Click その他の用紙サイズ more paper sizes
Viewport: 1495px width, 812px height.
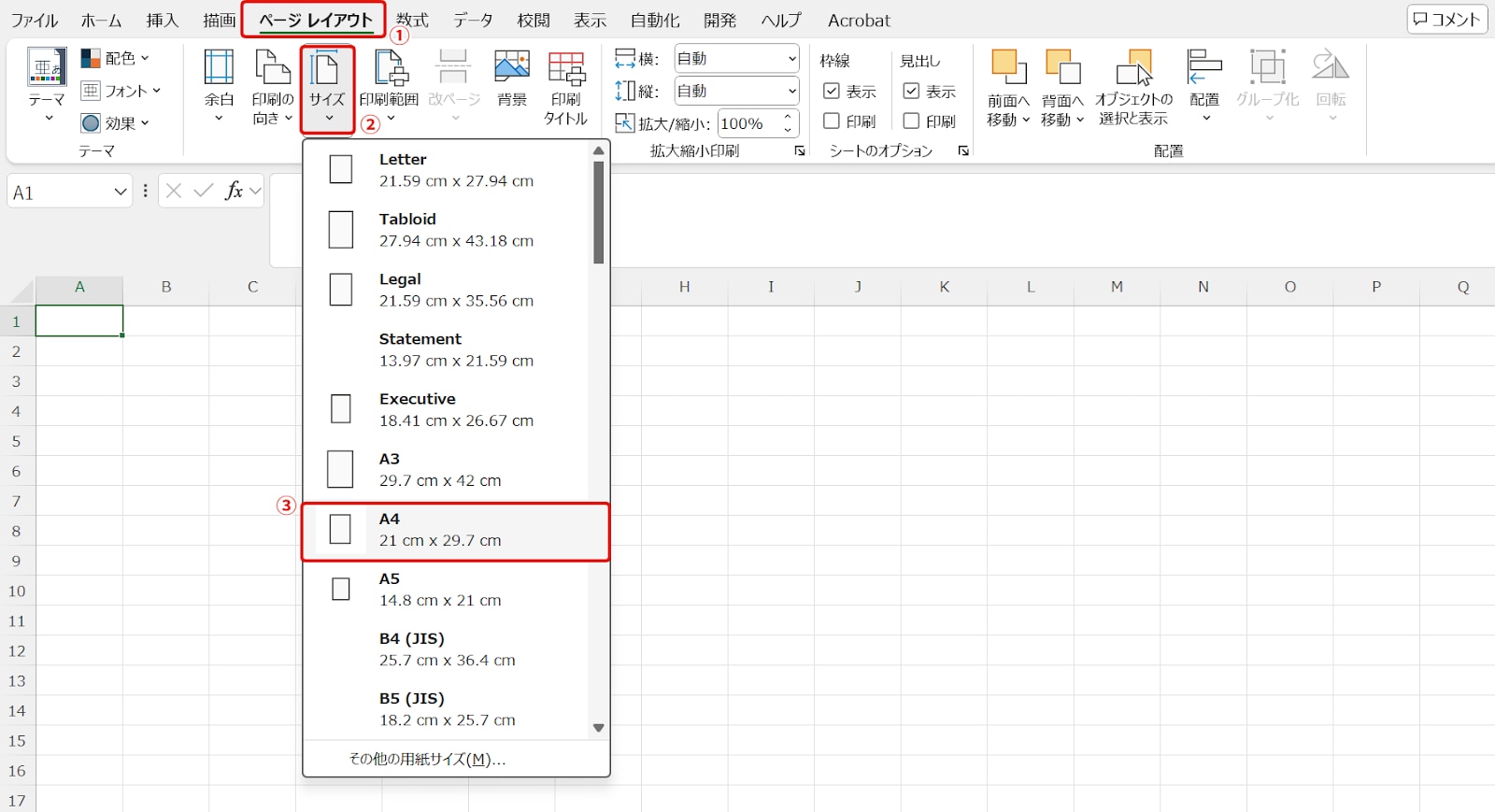[x=427, y=759]
